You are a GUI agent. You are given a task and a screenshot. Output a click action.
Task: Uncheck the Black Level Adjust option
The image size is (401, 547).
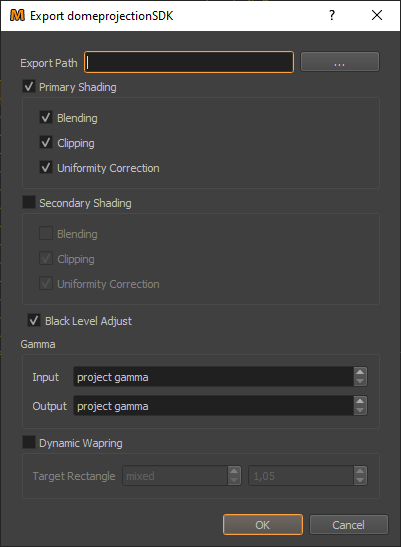(34, 321)
